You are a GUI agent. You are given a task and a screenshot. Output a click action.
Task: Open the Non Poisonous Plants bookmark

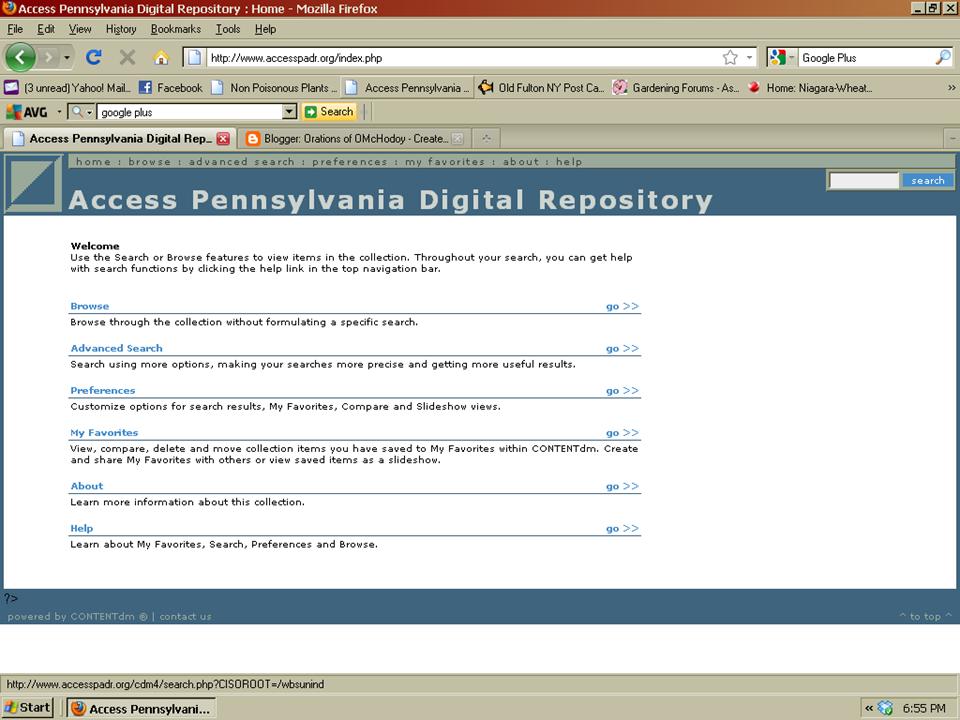click(x=274, y=88)
